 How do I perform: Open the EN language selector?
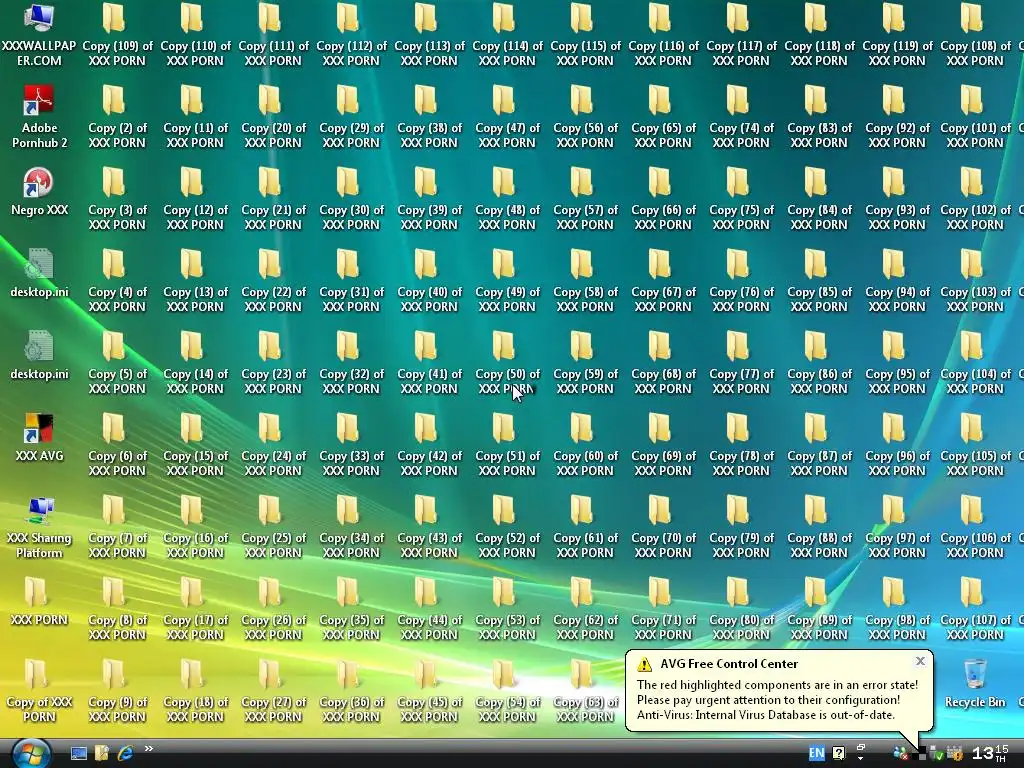(816, 753)
